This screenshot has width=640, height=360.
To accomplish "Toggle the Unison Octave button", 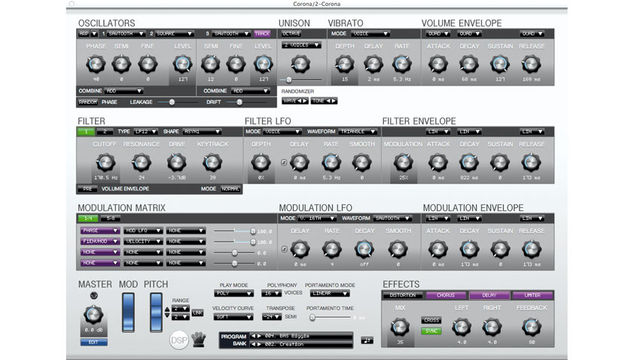I will [291, 33].
